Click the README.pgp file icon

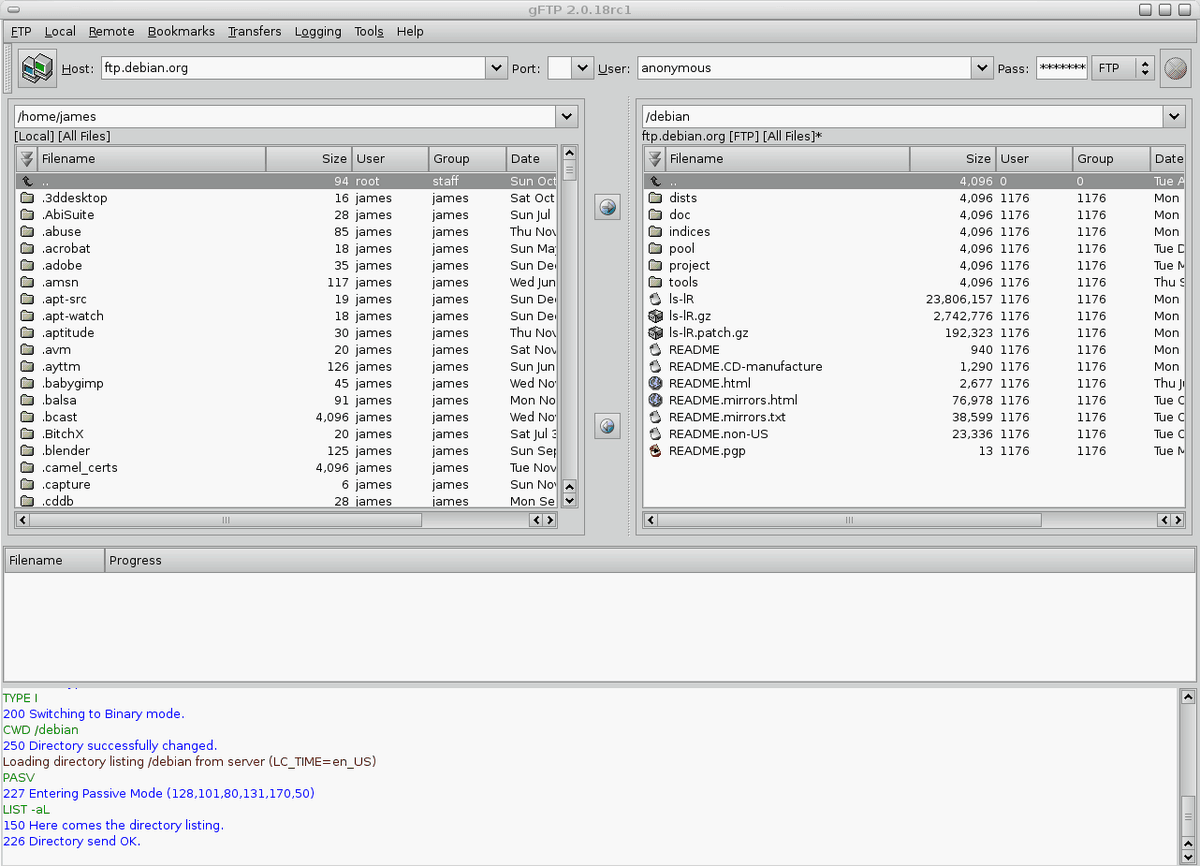coord(655,451)
